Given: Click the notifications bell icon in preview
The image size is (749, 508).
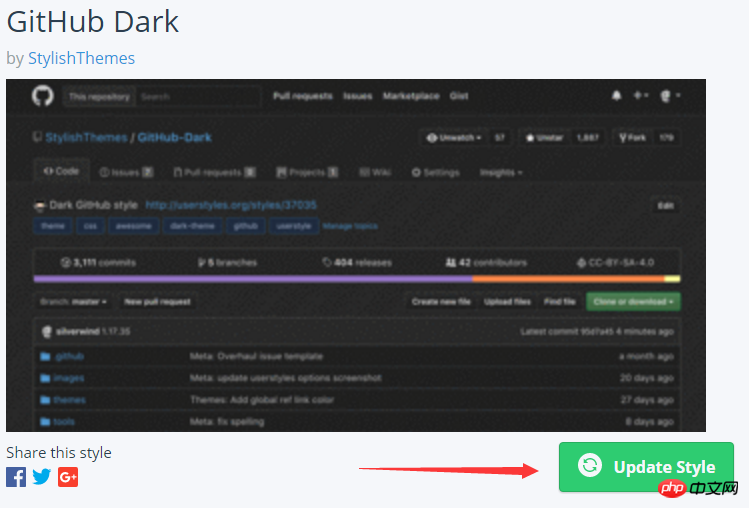Looking at the screenshot, I should point(617,96).
